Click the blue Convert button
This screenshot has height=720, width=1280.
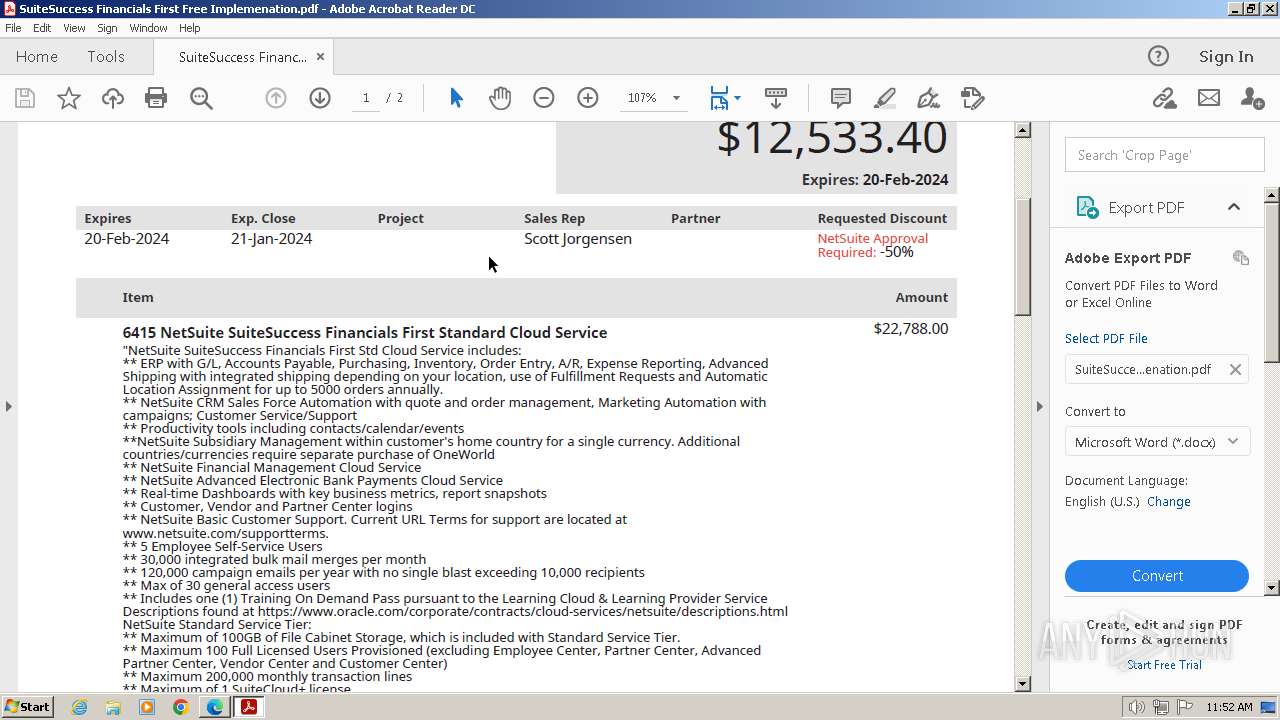coord(1157,576)
